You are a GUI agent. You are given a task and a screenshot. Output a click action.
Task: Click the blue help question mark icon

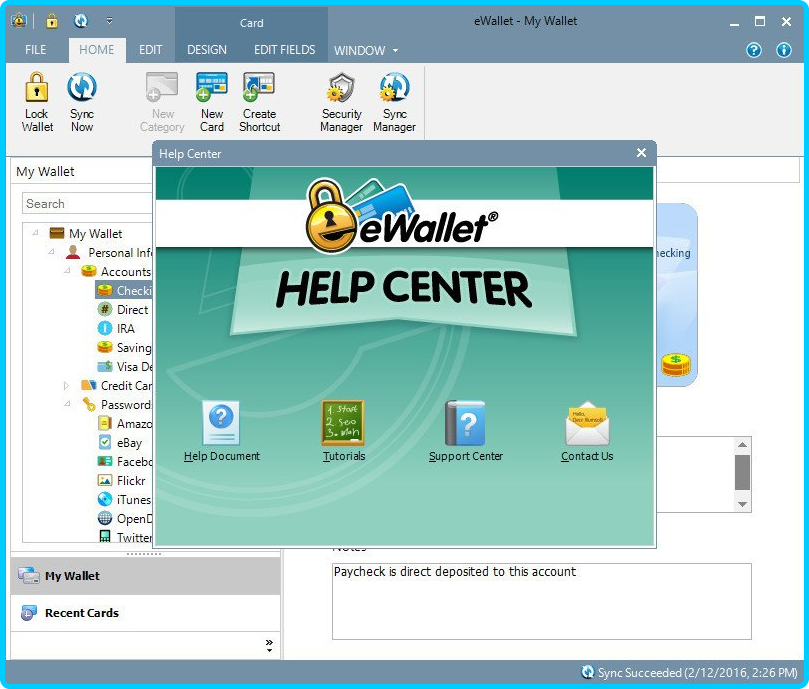[754, 50]
